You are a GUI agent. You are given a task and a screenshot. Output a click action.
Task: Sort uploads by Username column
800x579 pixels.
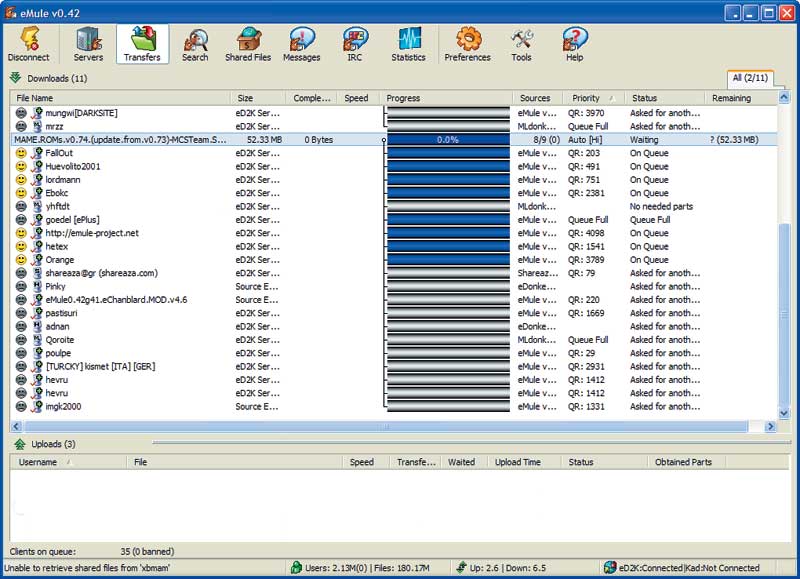pyautogui.click(x=68, y=462)
